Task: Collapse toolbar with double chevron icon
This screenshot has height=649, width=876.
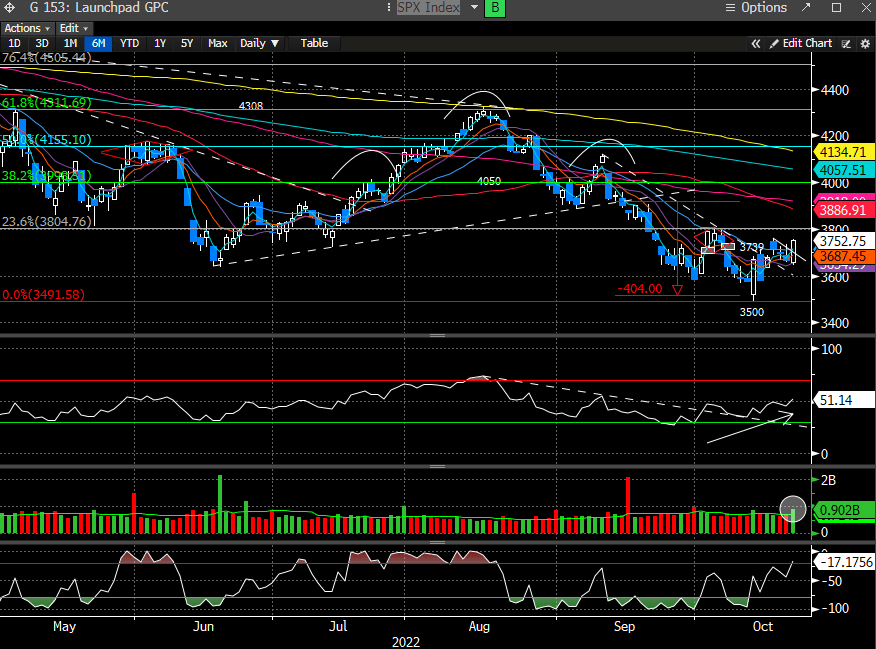Action: point(755,44)
